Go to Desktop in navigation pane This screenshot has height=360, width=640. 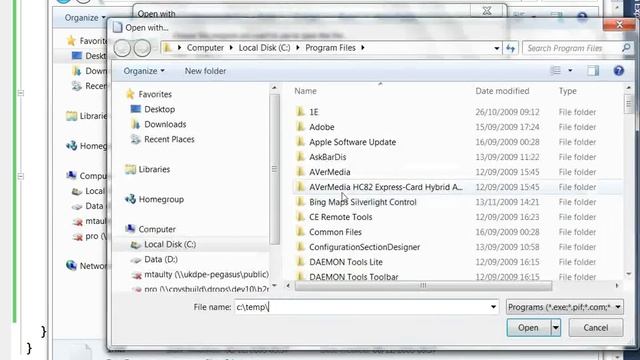click(x=160, y=109)
